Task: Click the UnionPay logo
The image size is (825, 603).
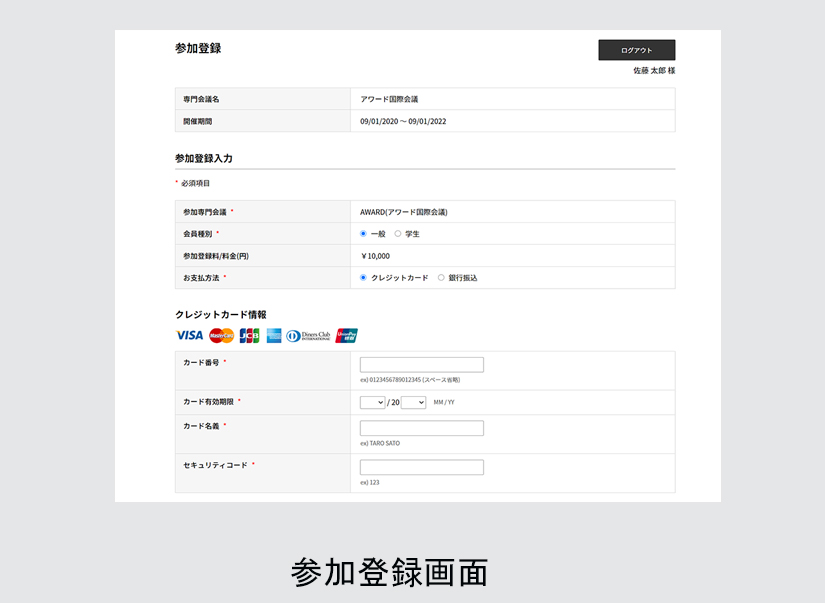Action: coord(347,335)
